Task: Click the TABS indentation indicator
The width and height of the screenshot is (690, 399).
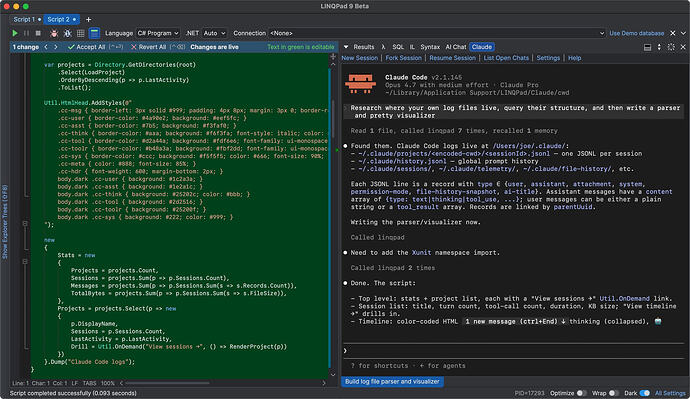Action: [x=89, y=383]
